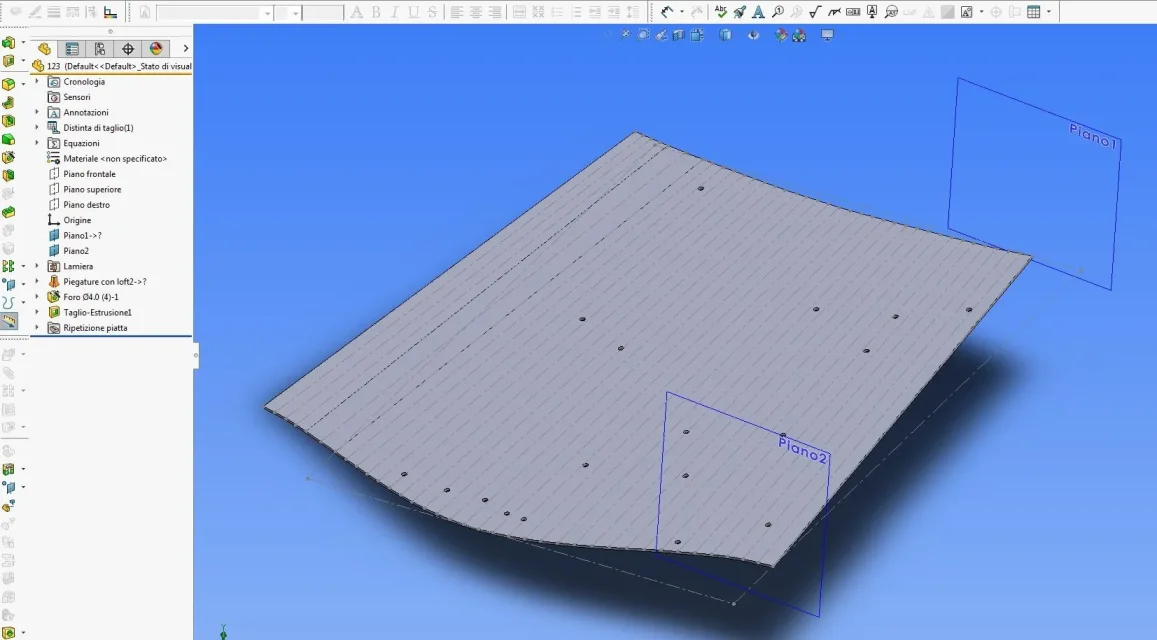Image resolution: width=1157 pixels, height=640 pixels.
Task: Open the tables toolbar dropdown arrow
Action: (1049, 12)
